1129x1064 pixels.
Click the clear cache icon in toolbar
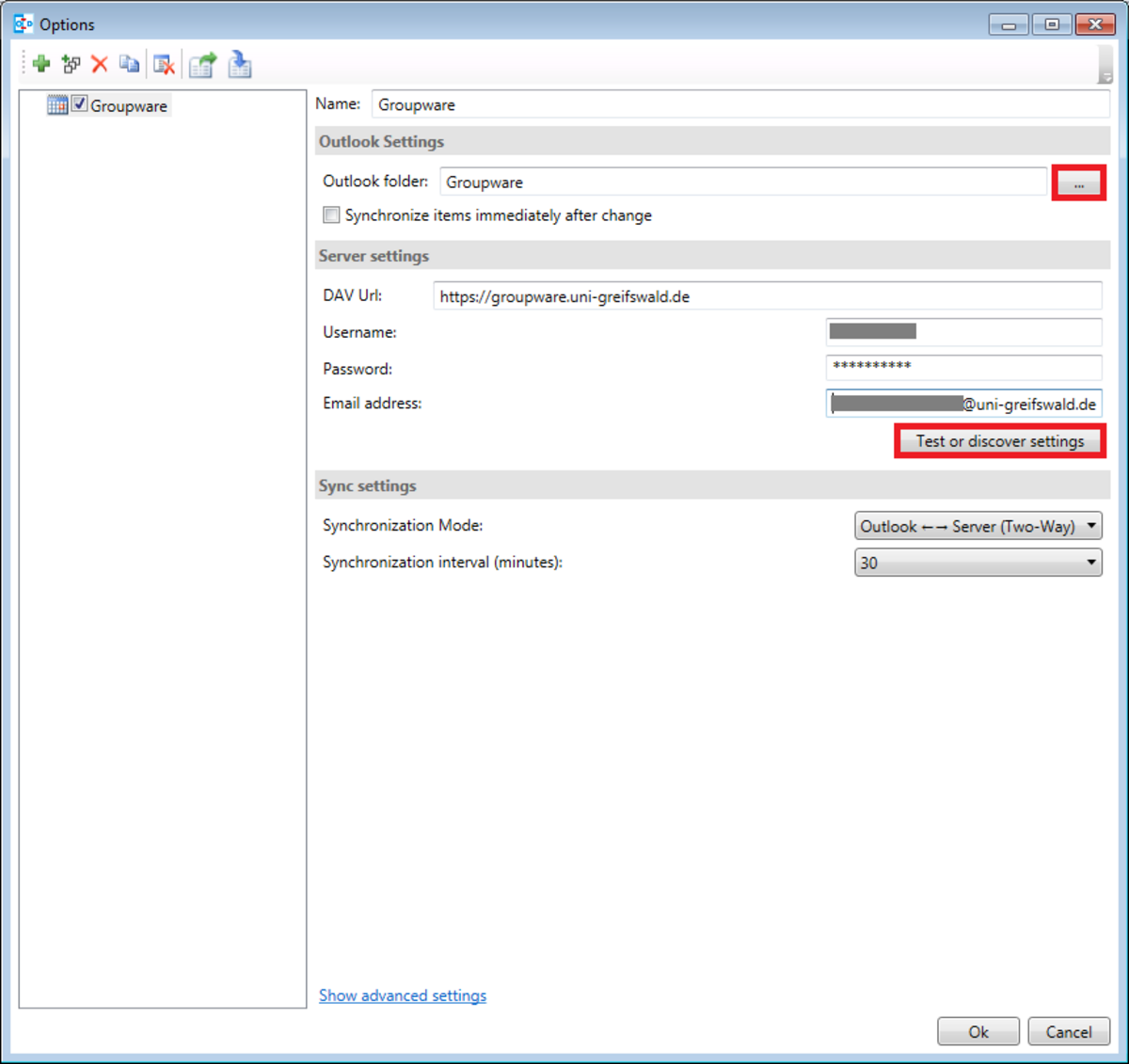pos(164,64)
